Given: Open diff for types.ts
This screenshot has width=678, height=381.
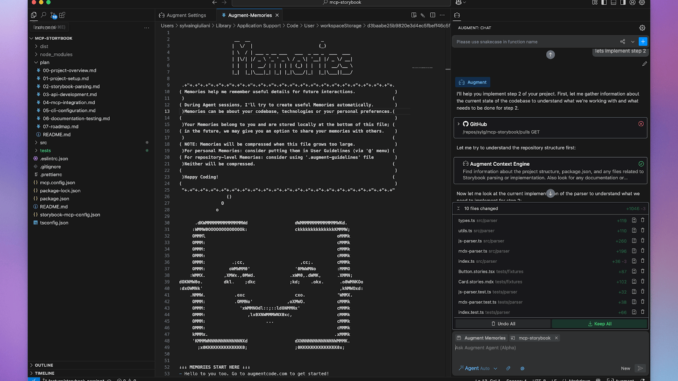Looking at the screenshot, I should pos(634,221).
